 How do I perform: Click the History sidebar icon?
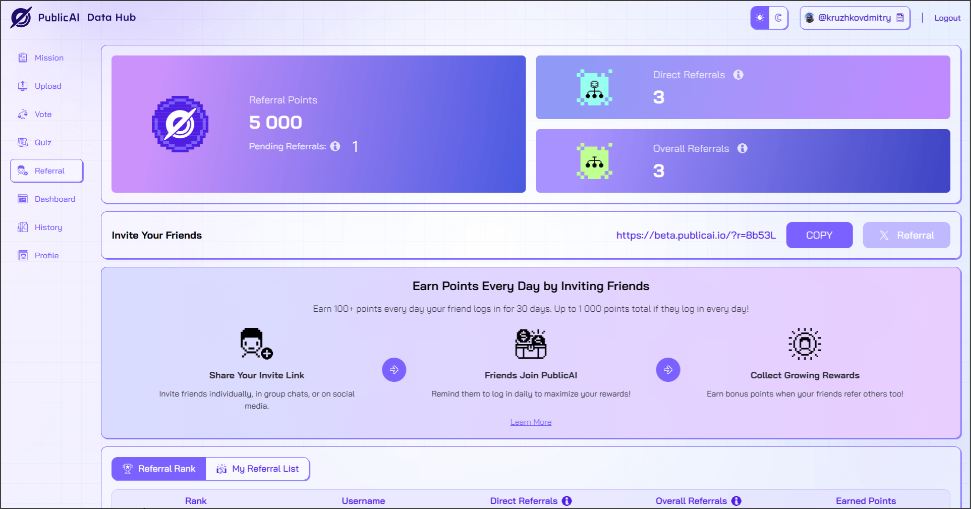pos(23,227)
